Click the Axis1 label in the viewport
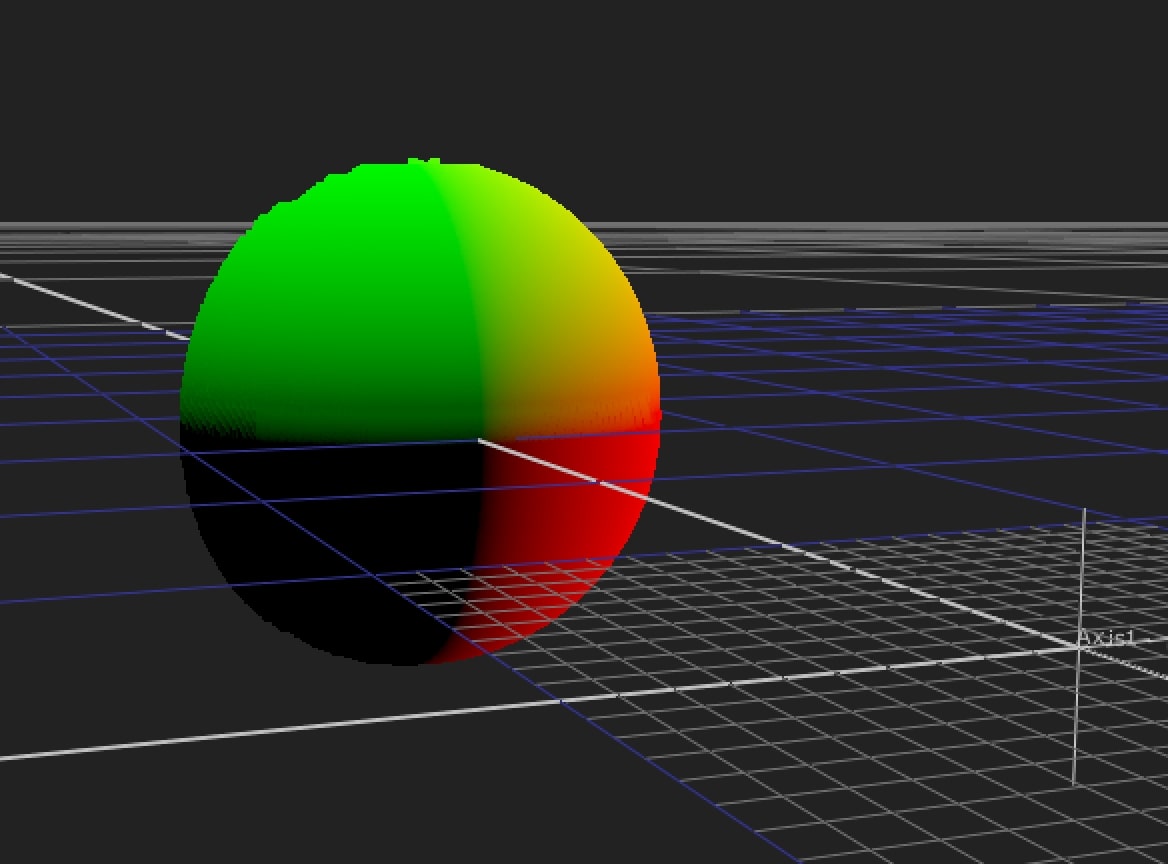This screenshot has height=864, width=1168. point(1106,638)
